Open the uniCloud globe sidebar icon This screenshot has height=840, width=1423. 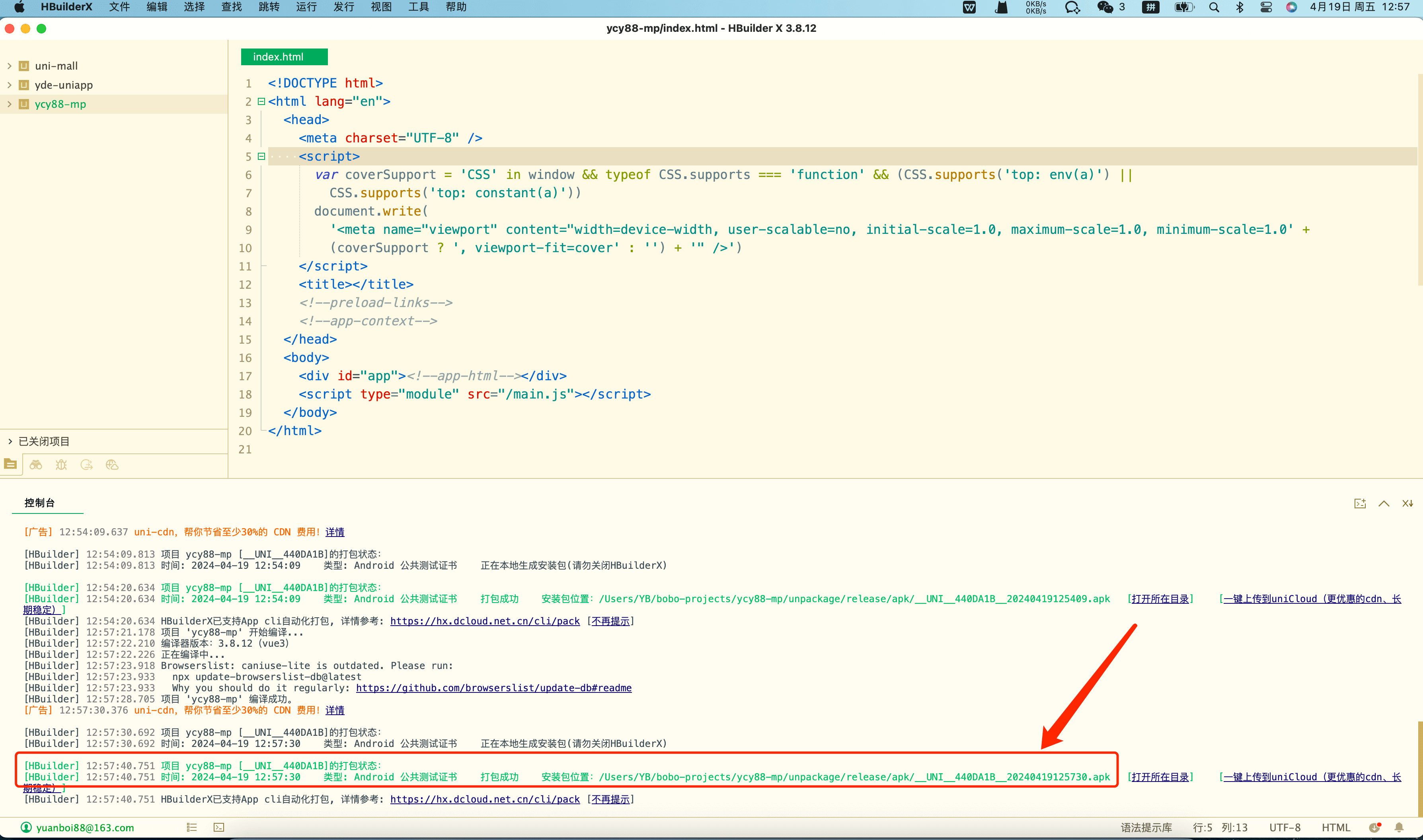coord(112,465)
